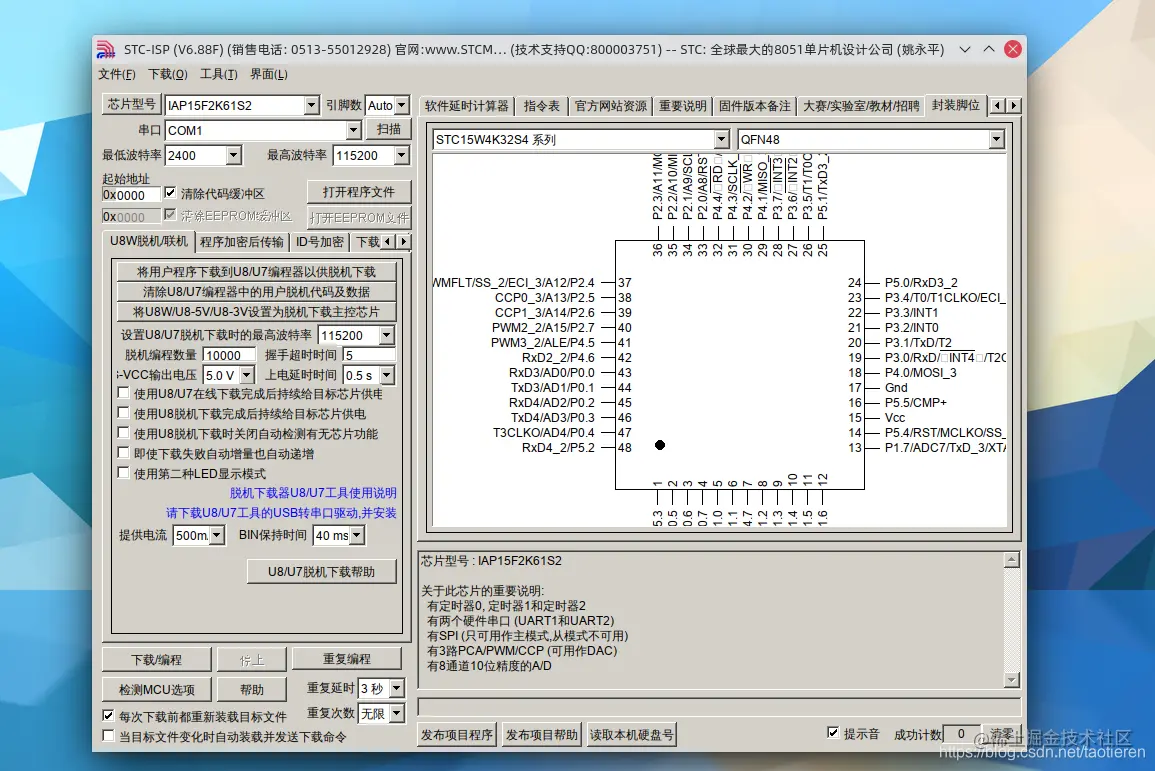This screenshot has height=771, width=1155.
Task: Open 工具(T) menu
Action: [219, 74]
